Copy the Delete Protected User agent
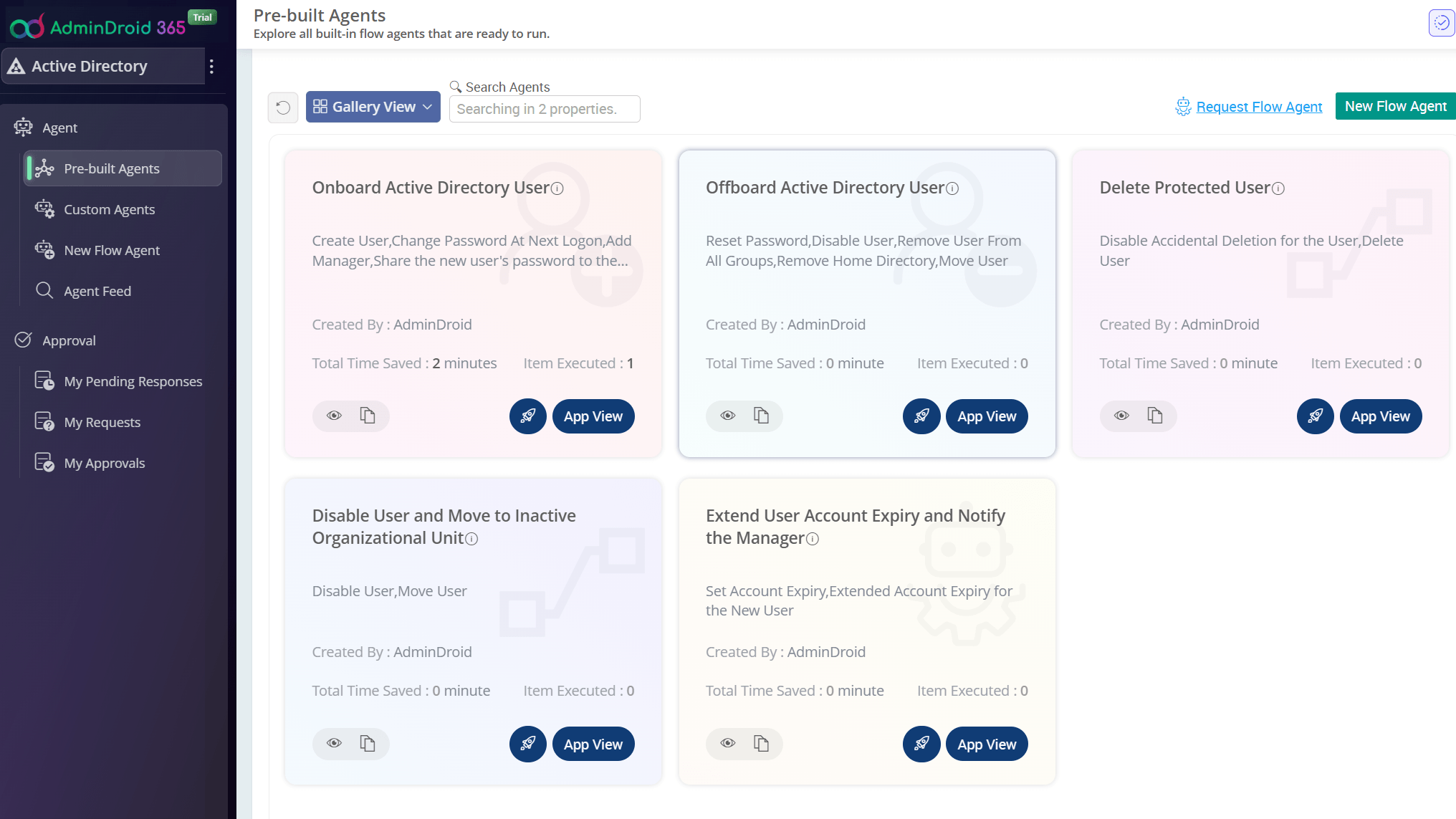 coord(1155,416)
